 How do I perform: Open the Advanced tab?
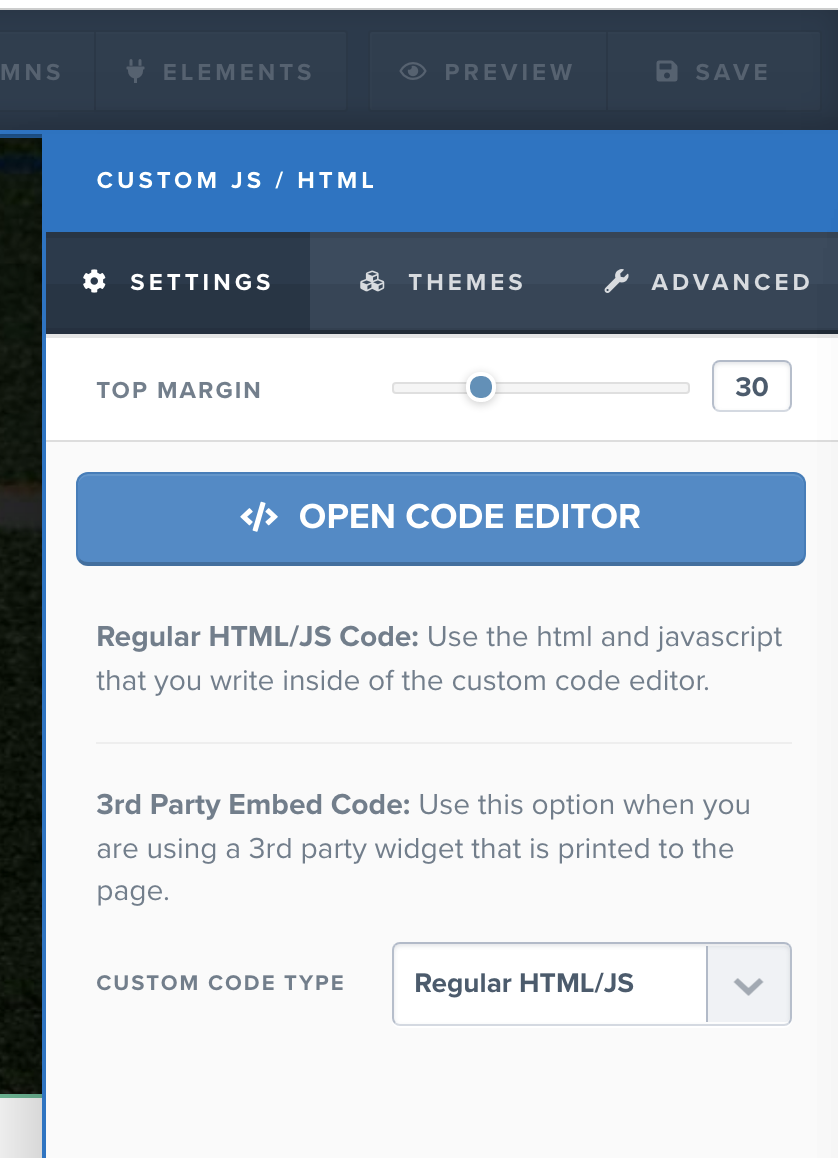point(730,282)
